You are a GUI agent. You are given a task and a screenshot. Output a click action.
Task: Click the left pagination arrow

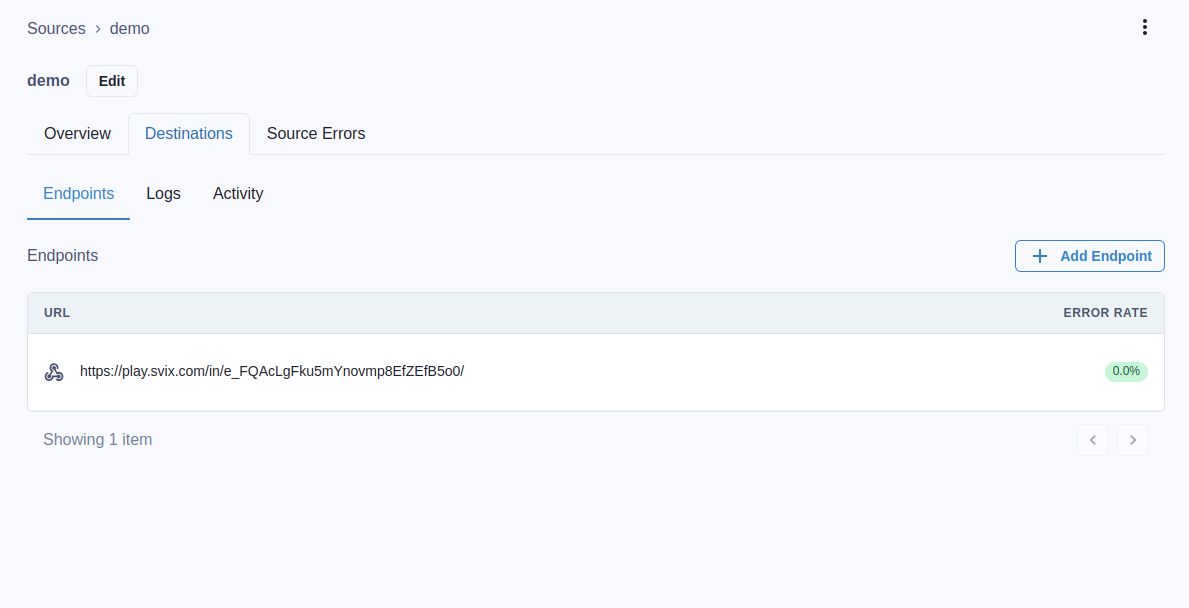click(1093, 440)
